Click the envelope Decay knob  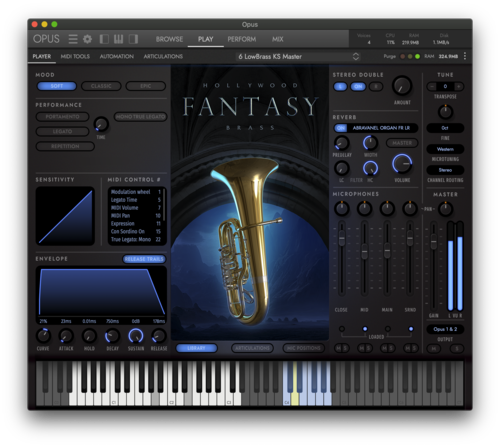tap(112, 336)
